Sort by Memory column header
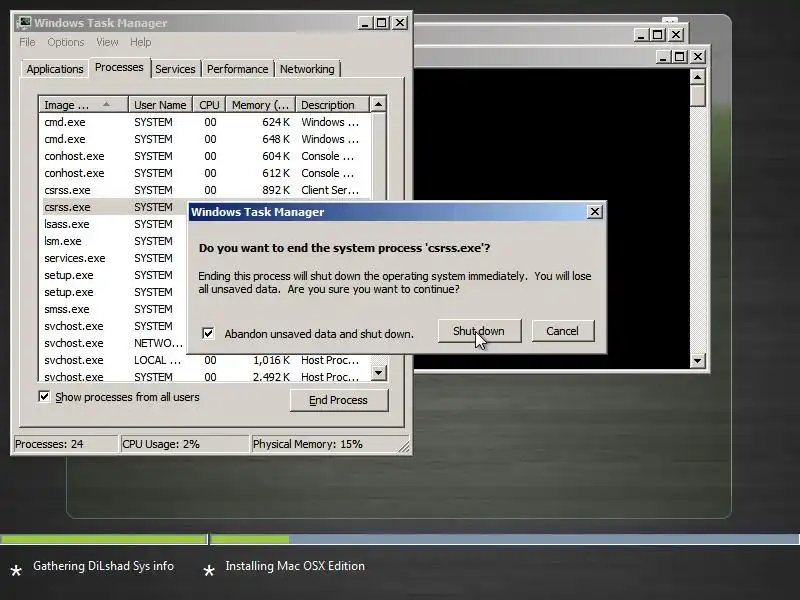The height and width of the screenshot is (600, 800). (261, 105)
